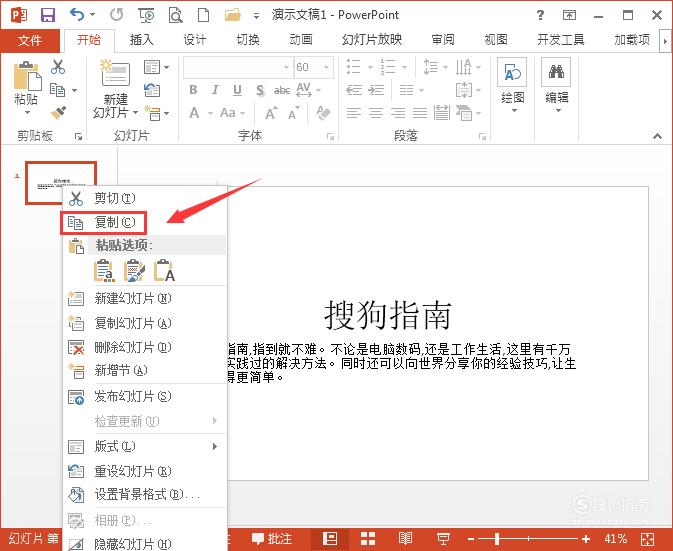Viewport: 673px width, 551px height.
Task: Select 新增节(A) from context menu
Action: tap(144, 370)
